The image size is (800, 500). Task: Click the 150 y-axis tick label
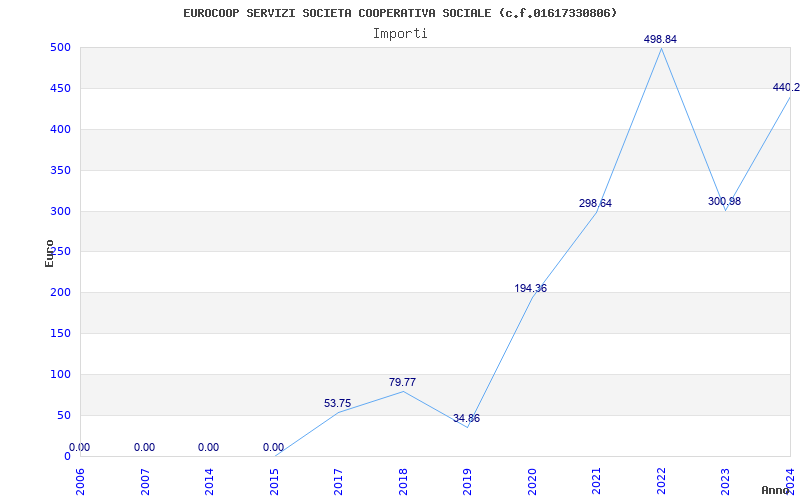60,333
